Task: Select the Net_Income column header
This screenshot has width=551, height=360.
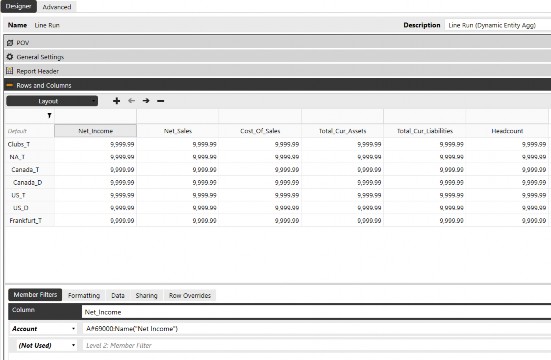Action: click(x=96, y=131)
